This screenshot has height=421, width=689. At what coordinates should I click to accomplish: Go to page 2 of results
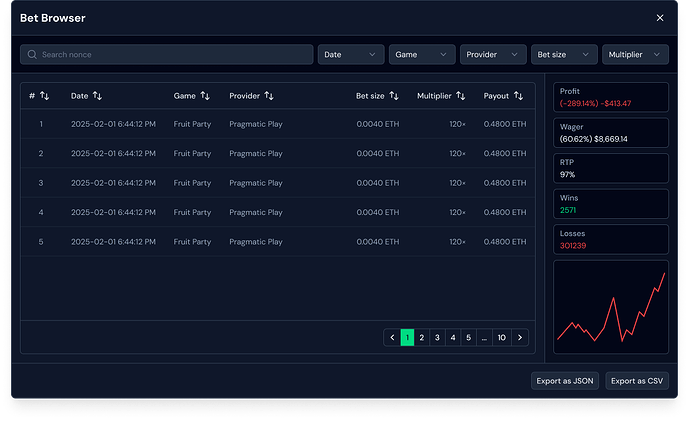pyautogui.click(x=422, y=338)
